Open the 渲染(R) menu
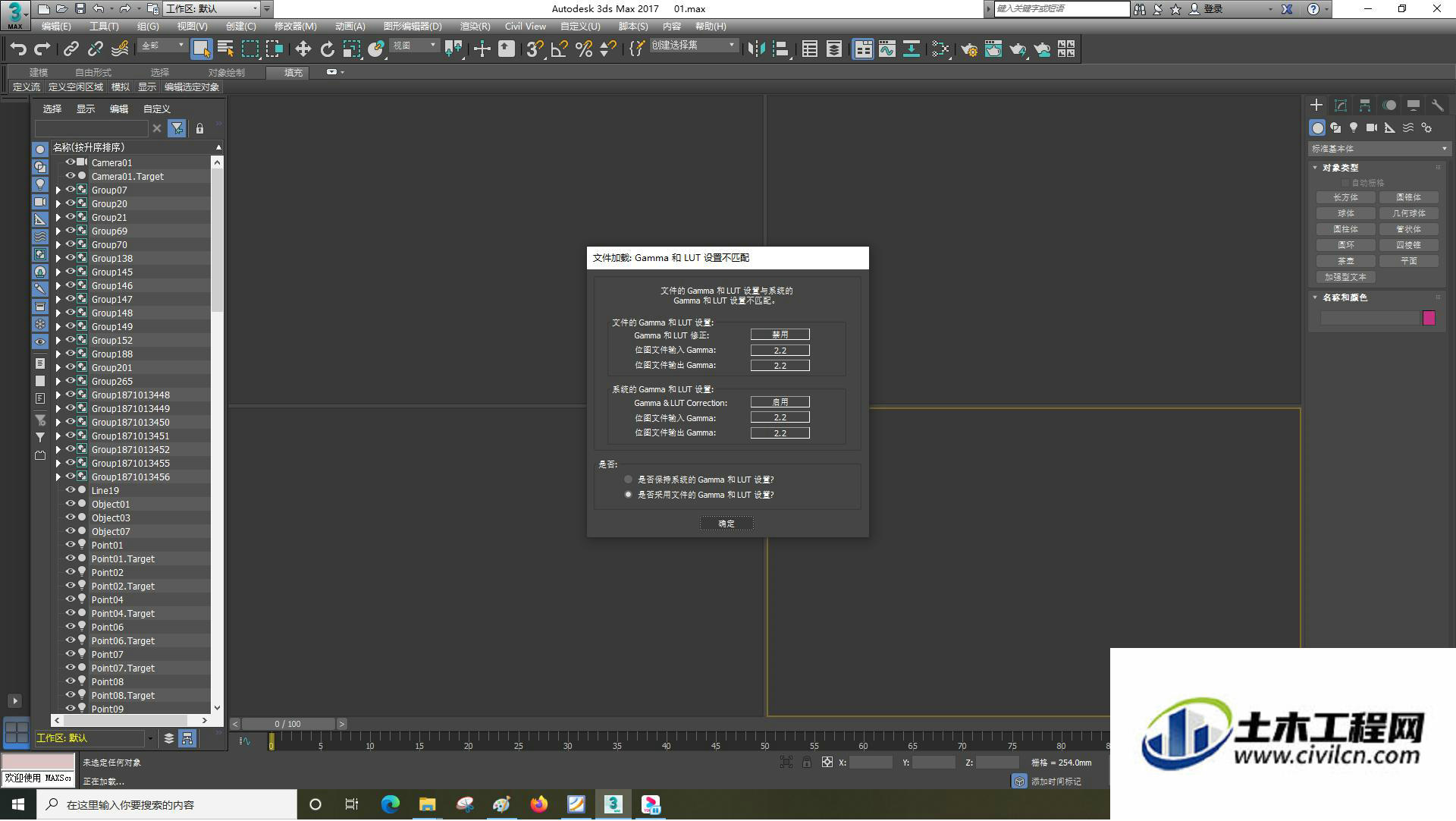 coord(475,26)
